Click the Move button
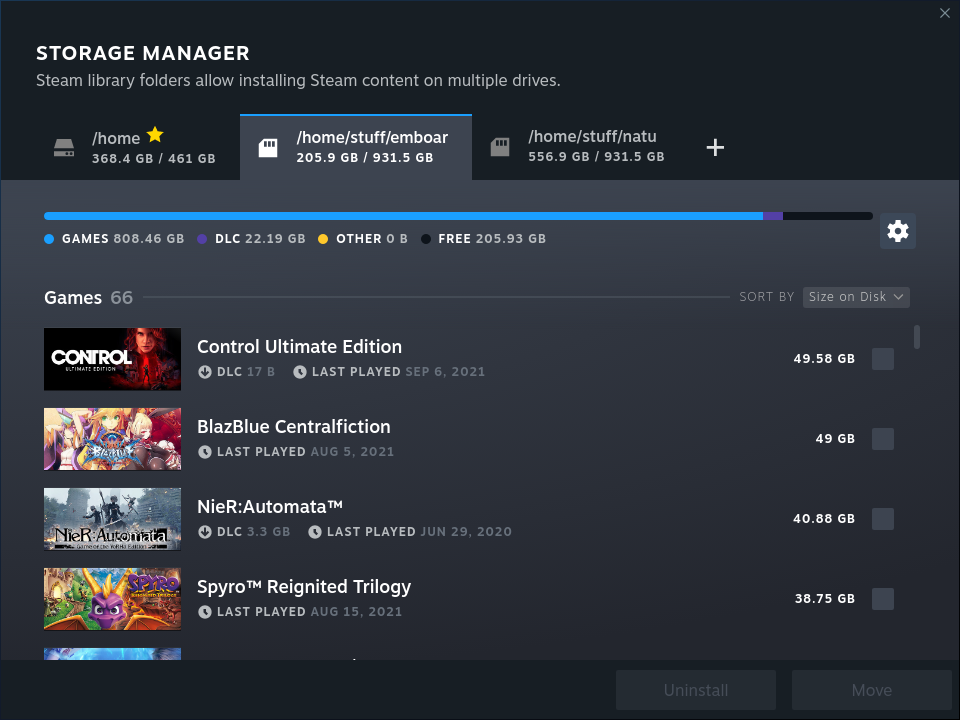Image resolution: width=960 pixels, height=720 pixels. coord(872,690)
